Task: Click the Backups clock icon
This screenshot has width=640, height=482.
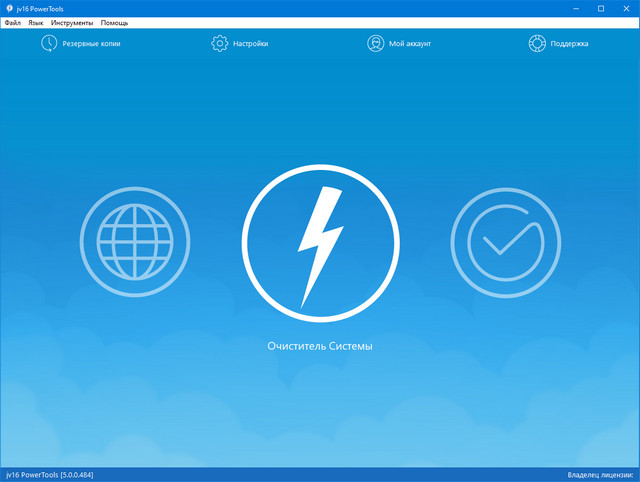Action: [x=49, y=44]
